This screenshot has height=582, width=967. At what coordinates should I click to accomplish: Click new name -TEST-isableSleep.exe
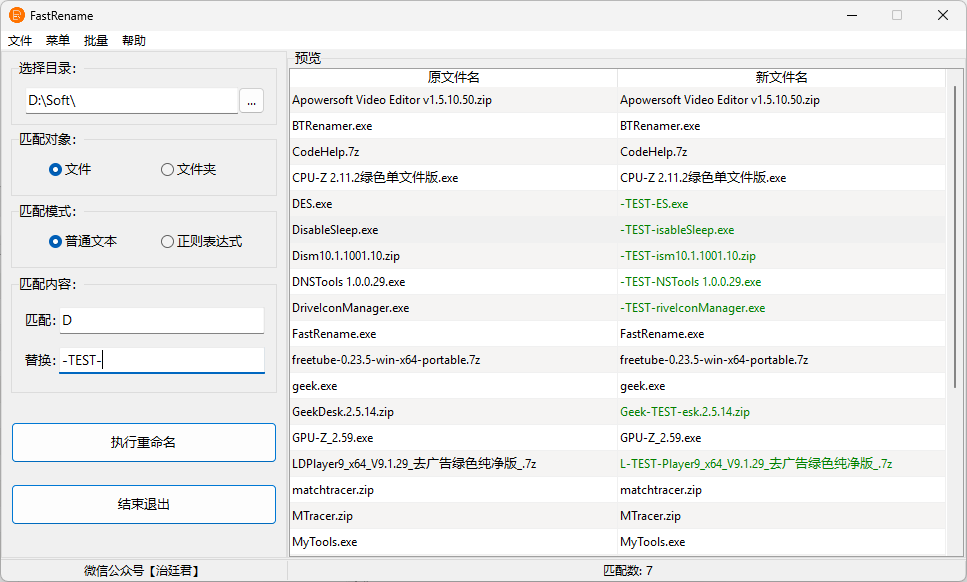677,230
